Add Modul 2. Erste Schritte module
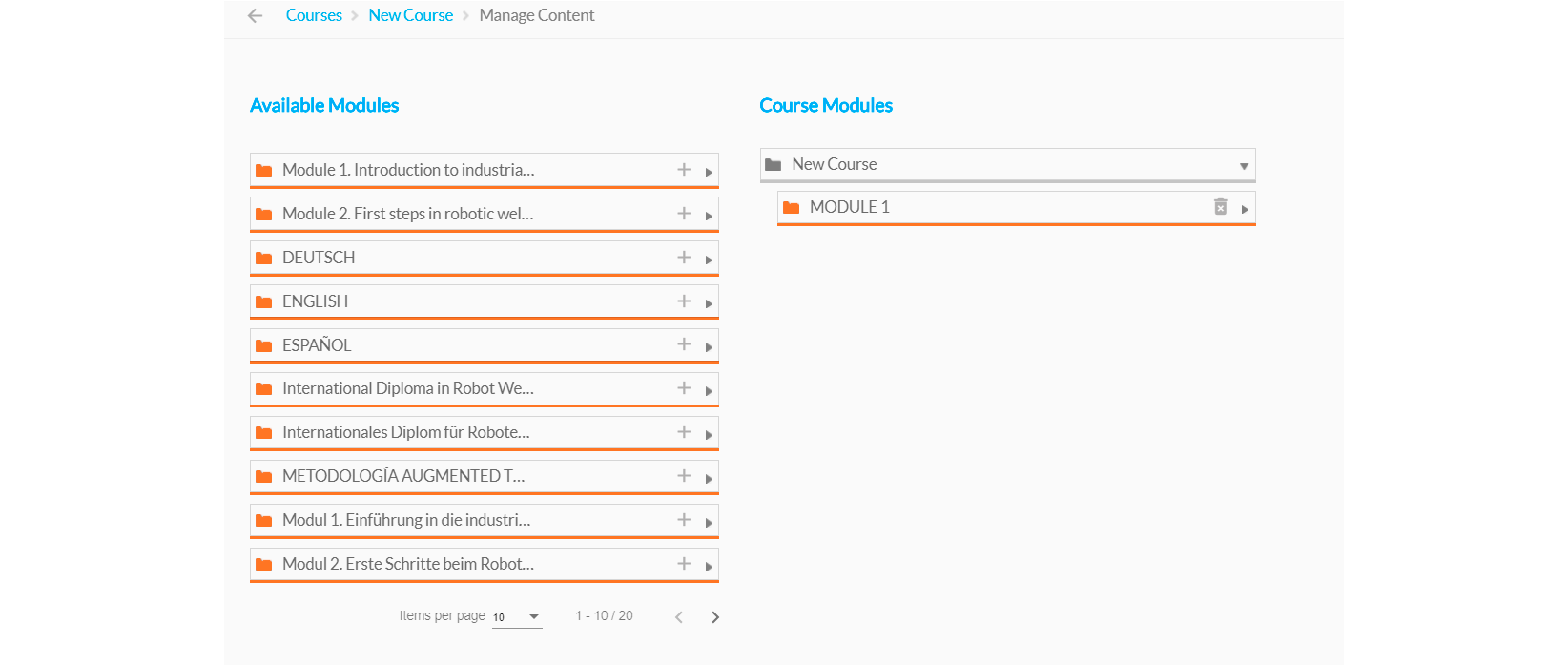1568x665 pixels. [684, 564]
